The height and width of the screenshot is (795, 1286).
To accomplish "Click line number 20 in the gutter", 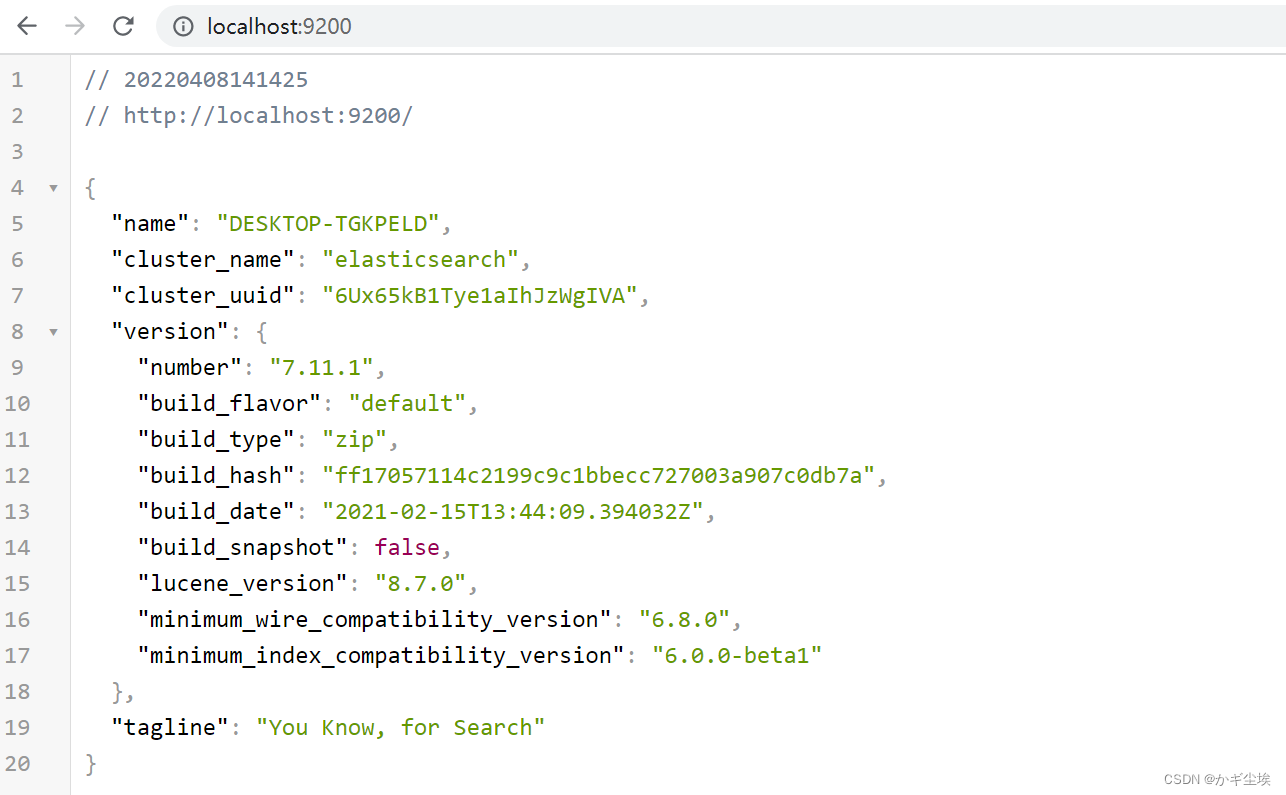I will tap(17, 764).
